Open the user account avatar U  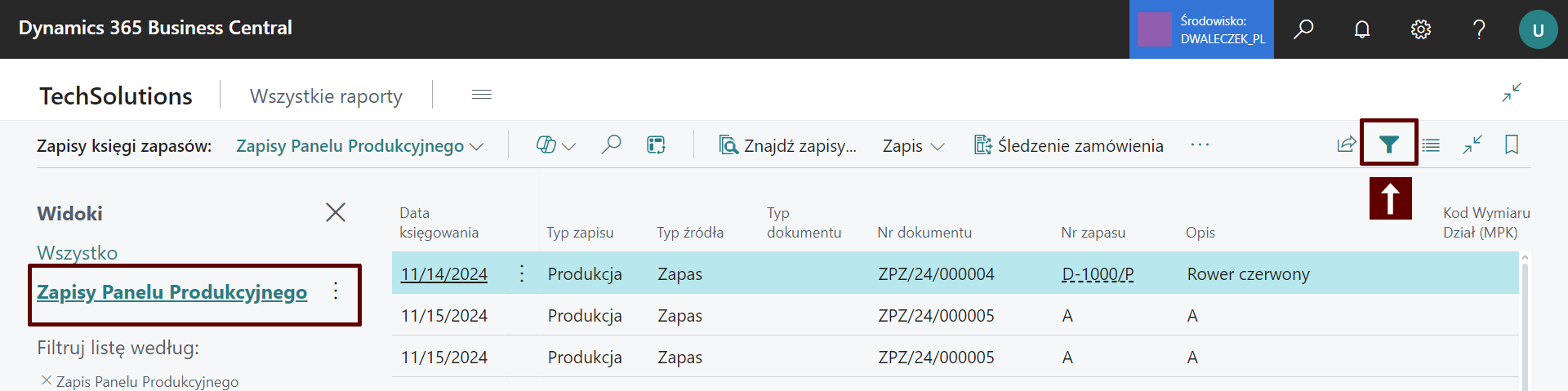click(x=1538, y=29)
